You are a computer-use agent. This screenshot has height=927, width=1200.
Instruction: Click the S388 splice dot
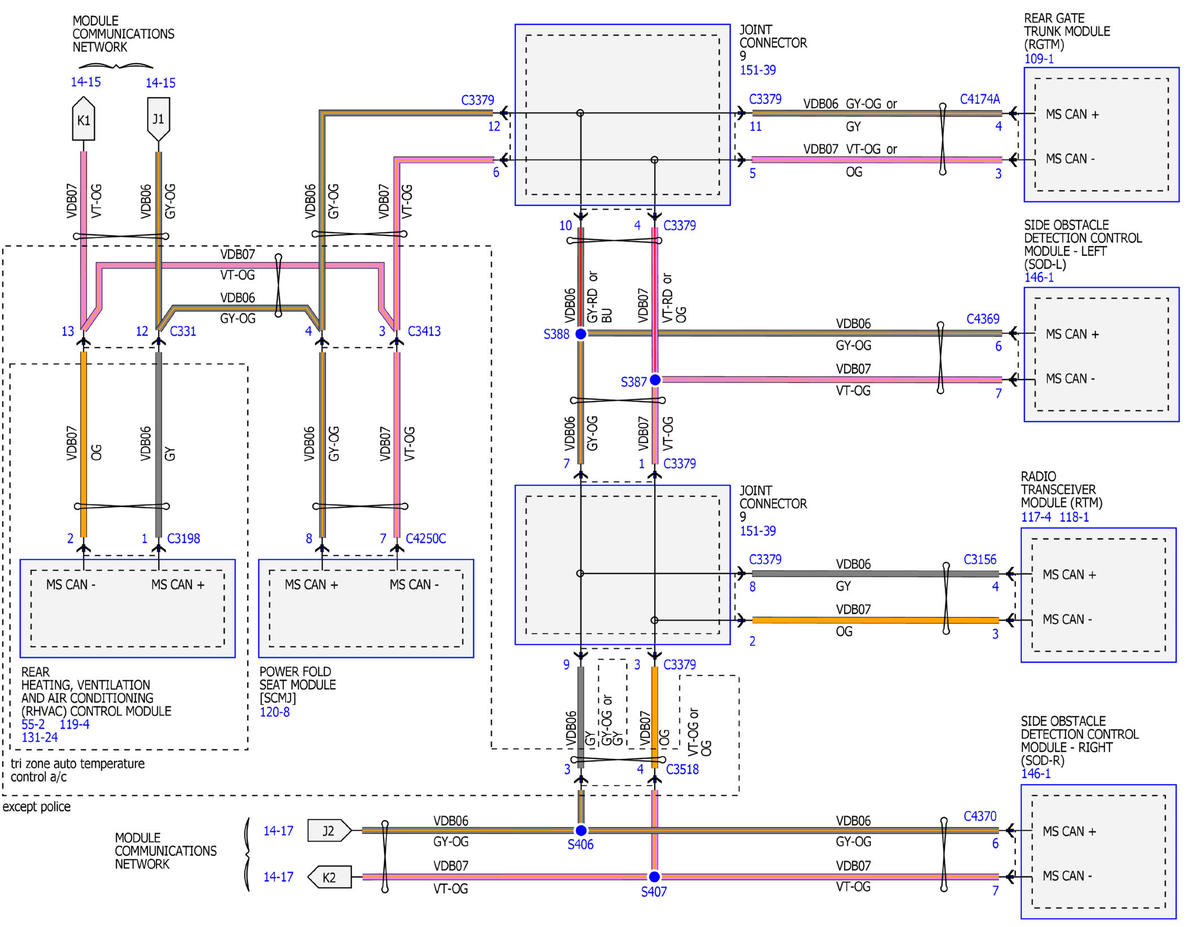point(580,334)
